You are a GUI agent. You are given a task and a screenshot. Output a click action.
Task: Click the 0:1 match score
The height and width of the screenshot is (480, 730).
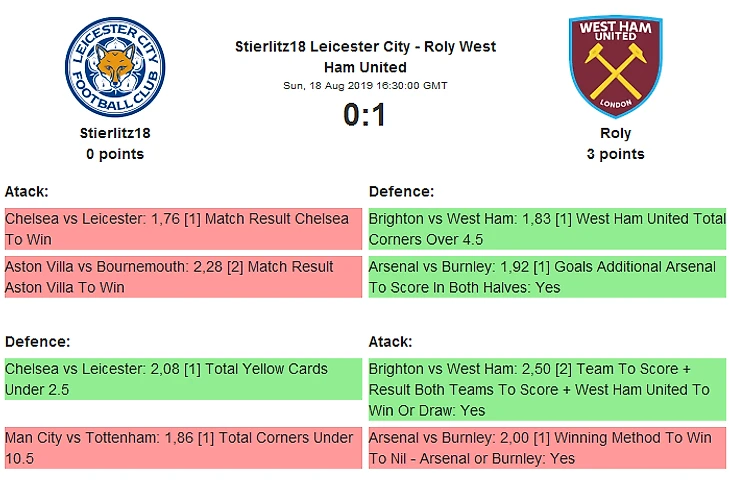pyautogui.click(x=365, y=116)
